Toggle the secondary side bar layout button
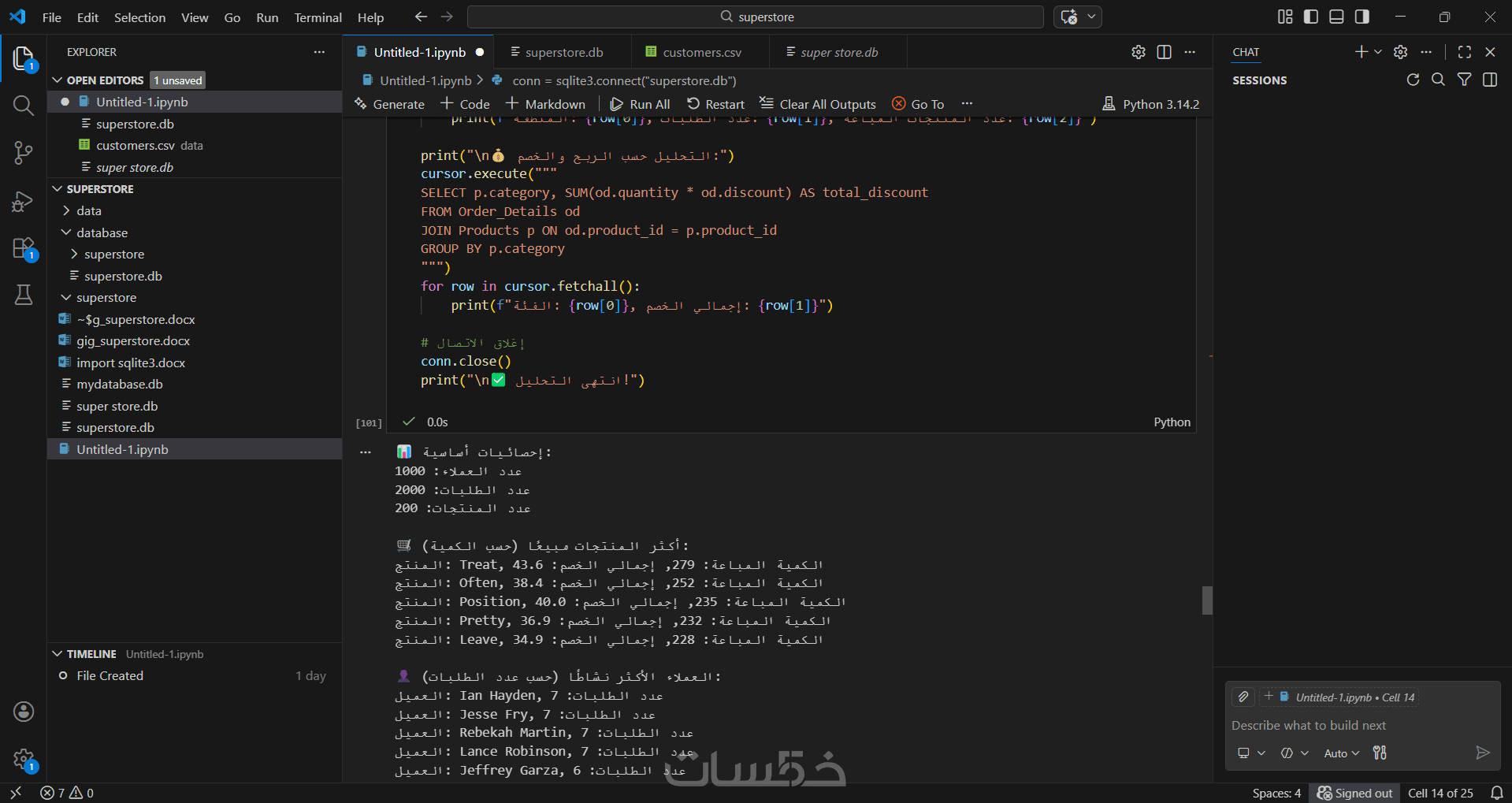Screen dimensions: 1512x803 point(1362,17)
